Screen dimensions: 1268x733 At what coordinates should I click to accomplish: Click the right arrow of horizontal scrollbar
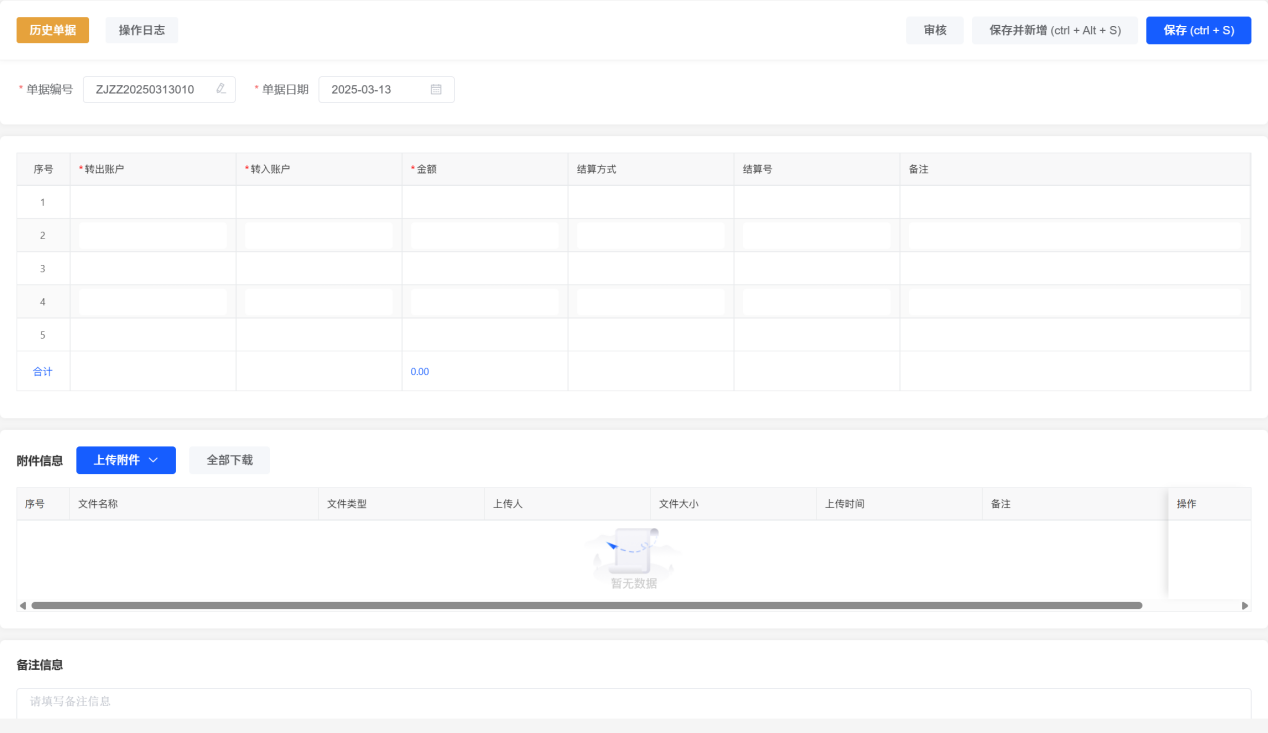[x=1245, y=606]
